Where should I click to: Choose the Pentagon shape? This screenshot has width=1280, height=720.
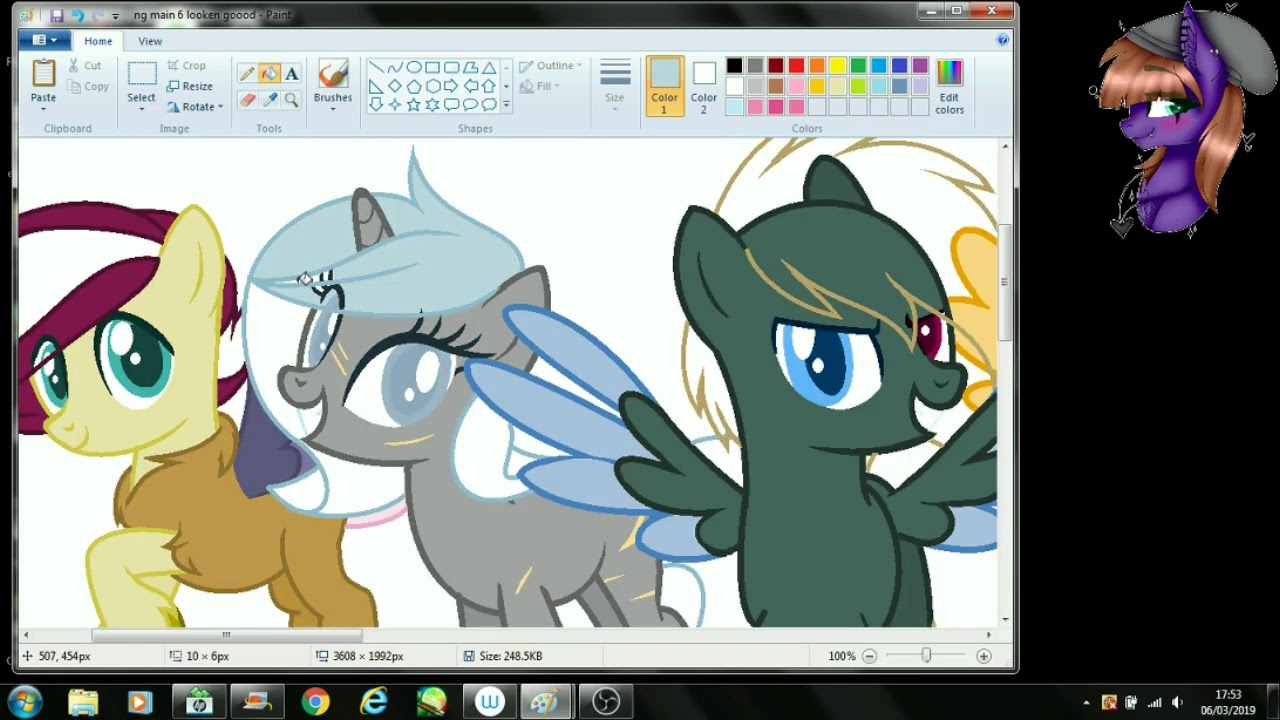click(414, 86)
